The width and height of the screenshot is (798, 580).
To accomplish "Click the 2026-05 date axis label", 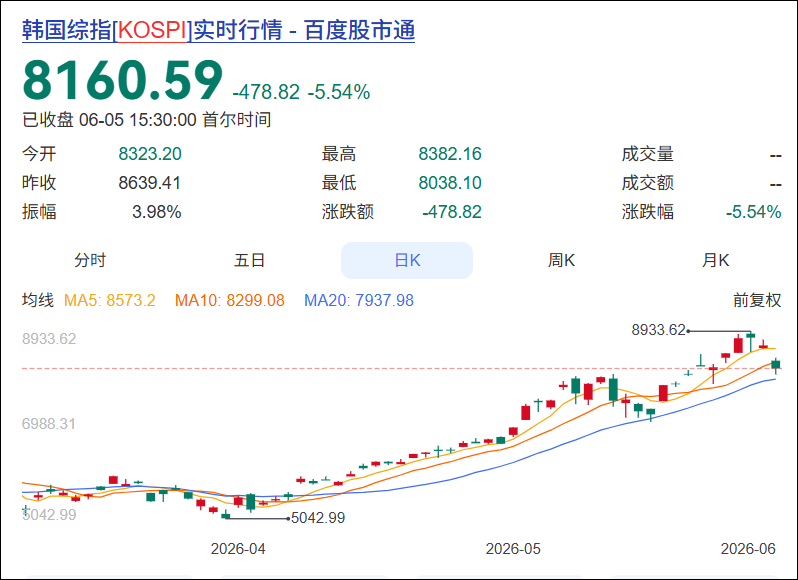I will 513,549.
